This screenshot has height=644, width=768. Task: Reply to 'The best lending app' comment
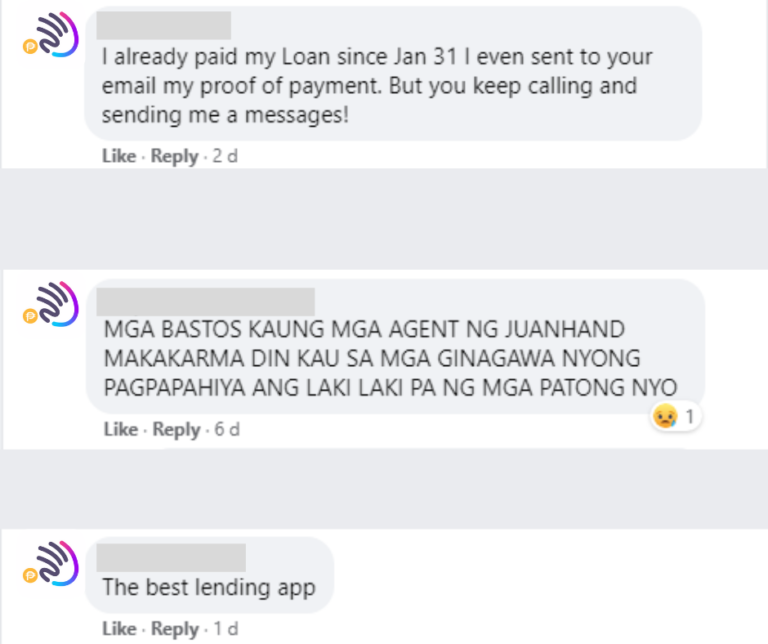pos(175,629)
